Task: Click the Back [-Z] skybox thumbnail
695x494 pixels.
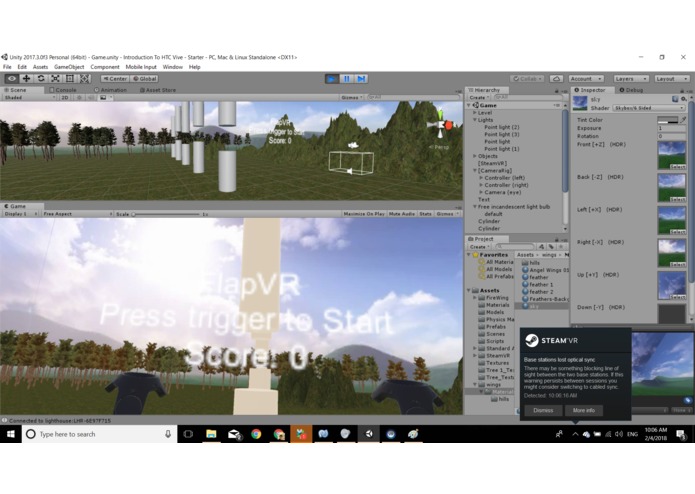Action: pyautogui.click(x=672, y=187)
